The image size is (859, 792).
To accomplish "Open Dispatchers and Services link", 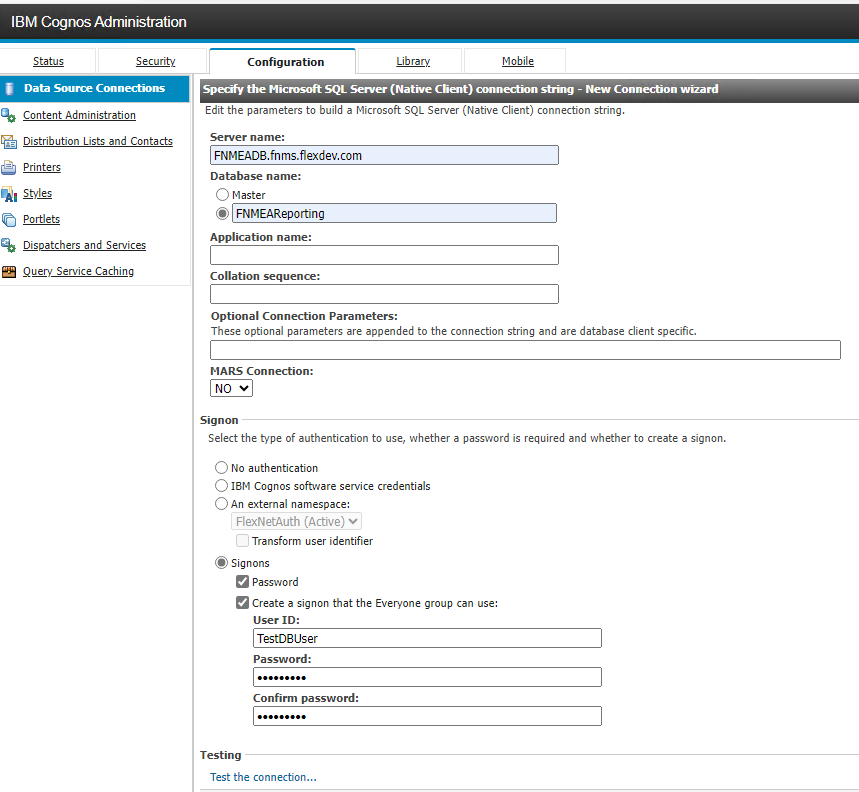I will (x=84, y=245).
